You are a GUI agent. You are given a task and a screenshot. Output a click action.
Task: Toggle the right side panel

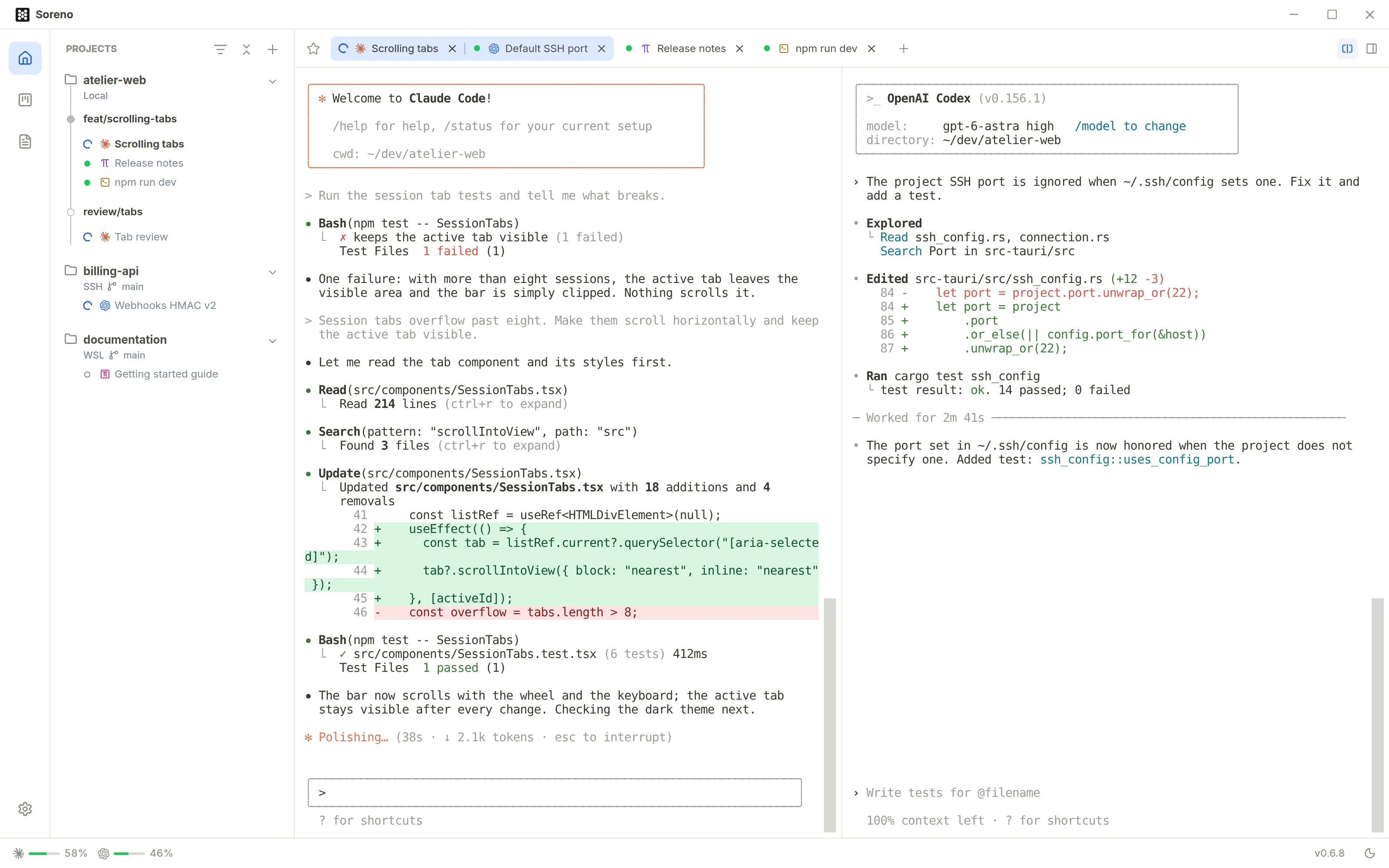click(x=1372, y=49)
